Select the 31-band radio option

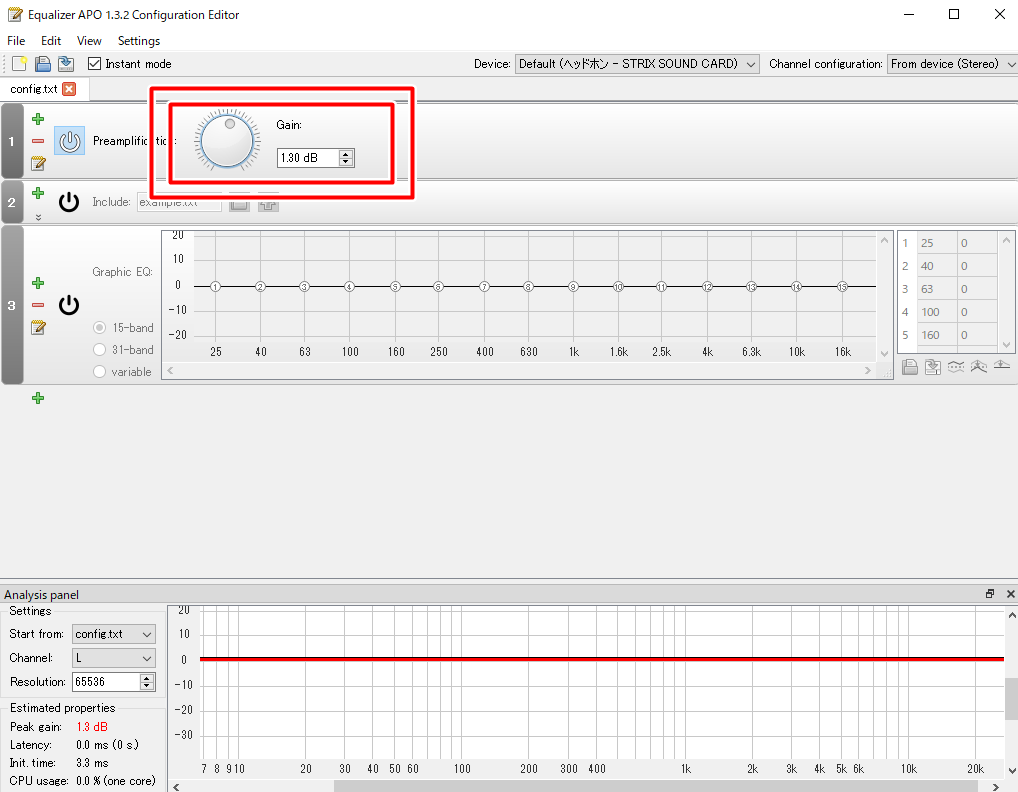pyautogui.click(x=99, y=350)
